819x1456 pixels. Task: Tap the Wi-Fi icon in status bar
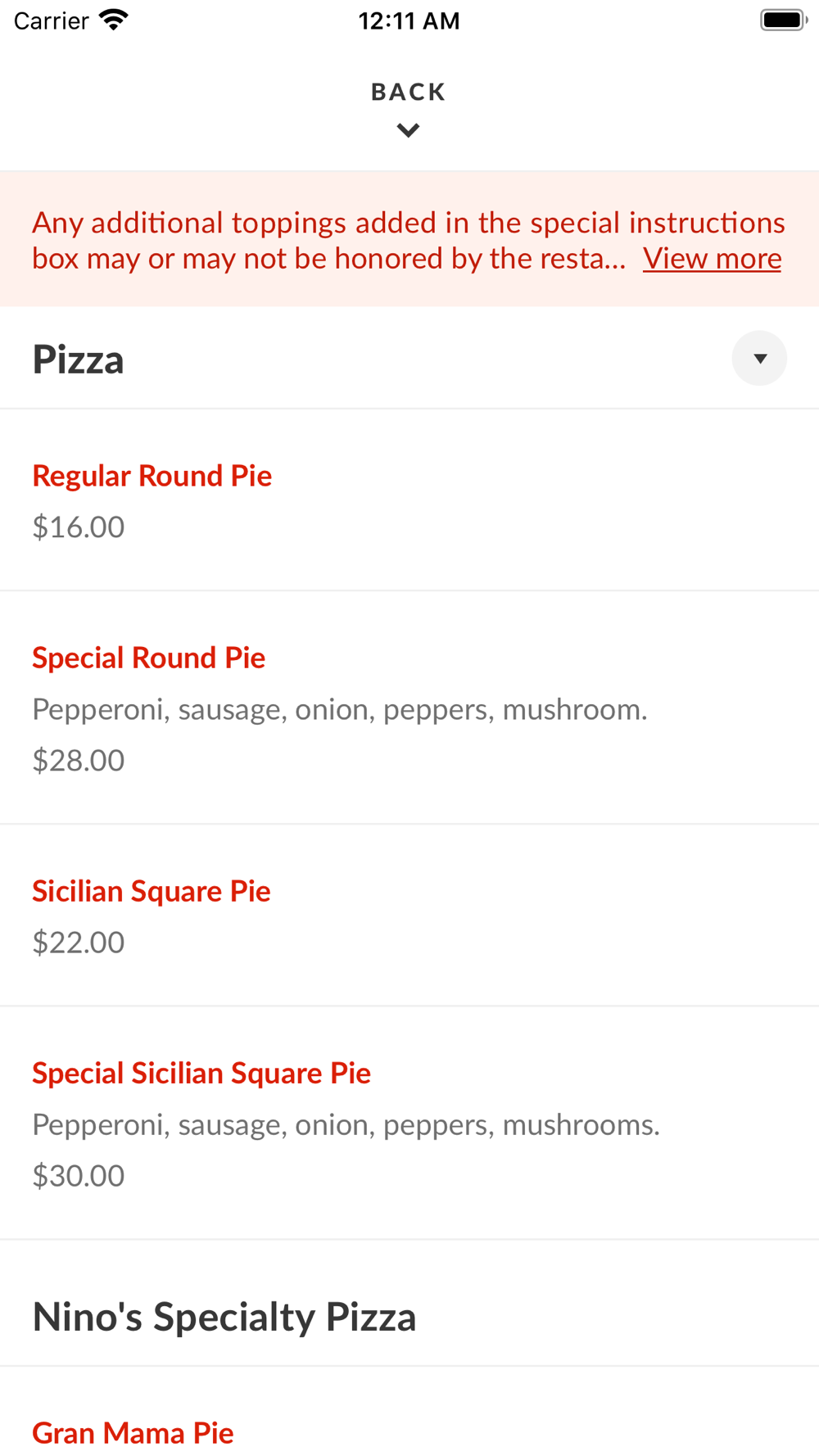point(114,20)
